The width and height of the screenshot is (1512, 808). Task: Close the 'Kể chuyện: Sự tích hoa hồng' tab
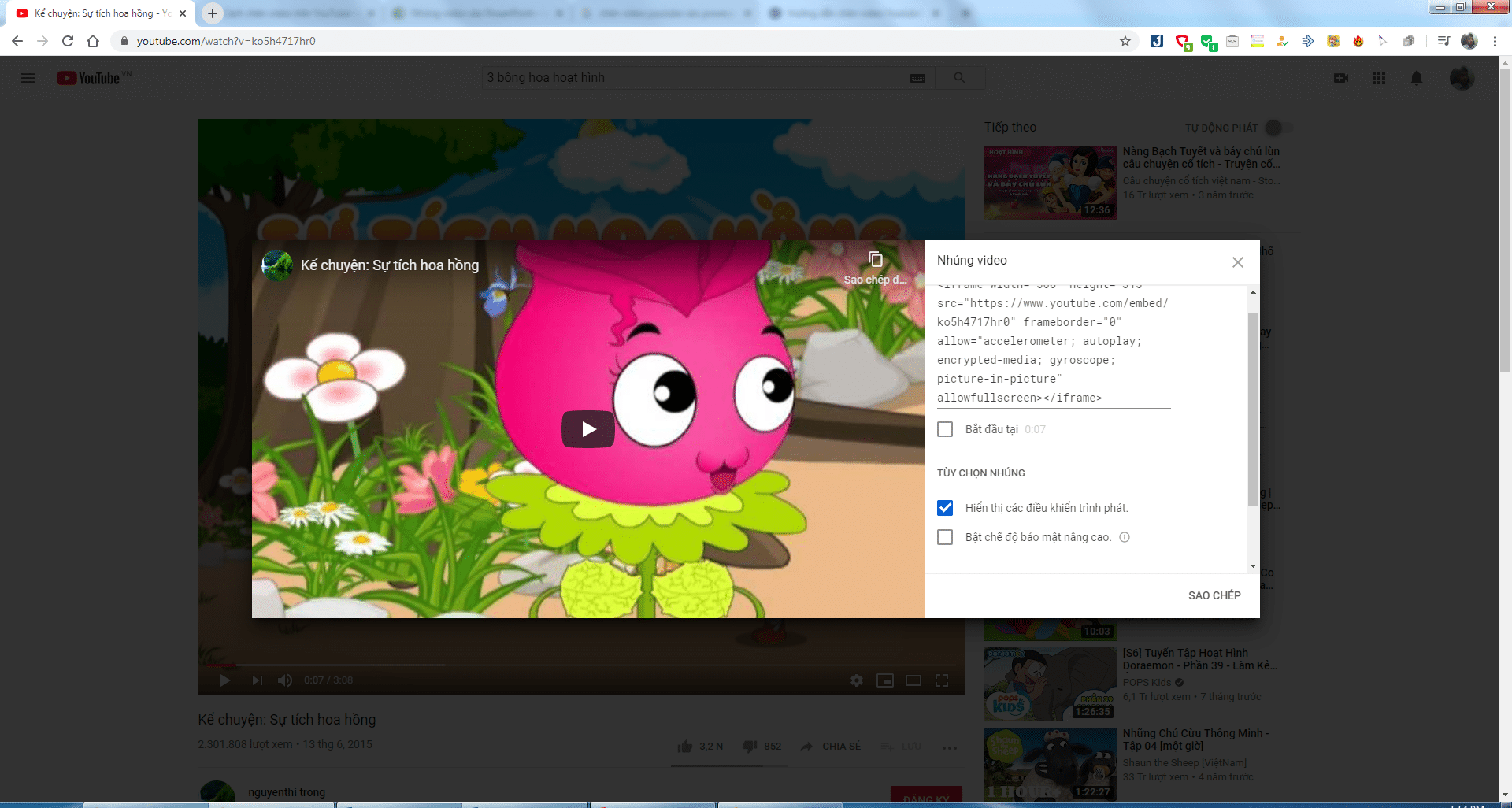(x=183, y=13)
